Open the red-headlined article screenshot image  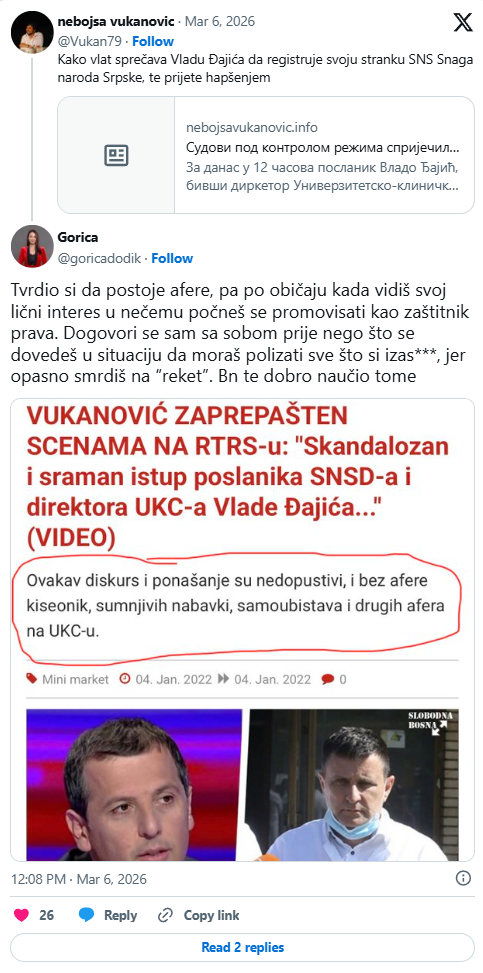(x=242, y=630)
